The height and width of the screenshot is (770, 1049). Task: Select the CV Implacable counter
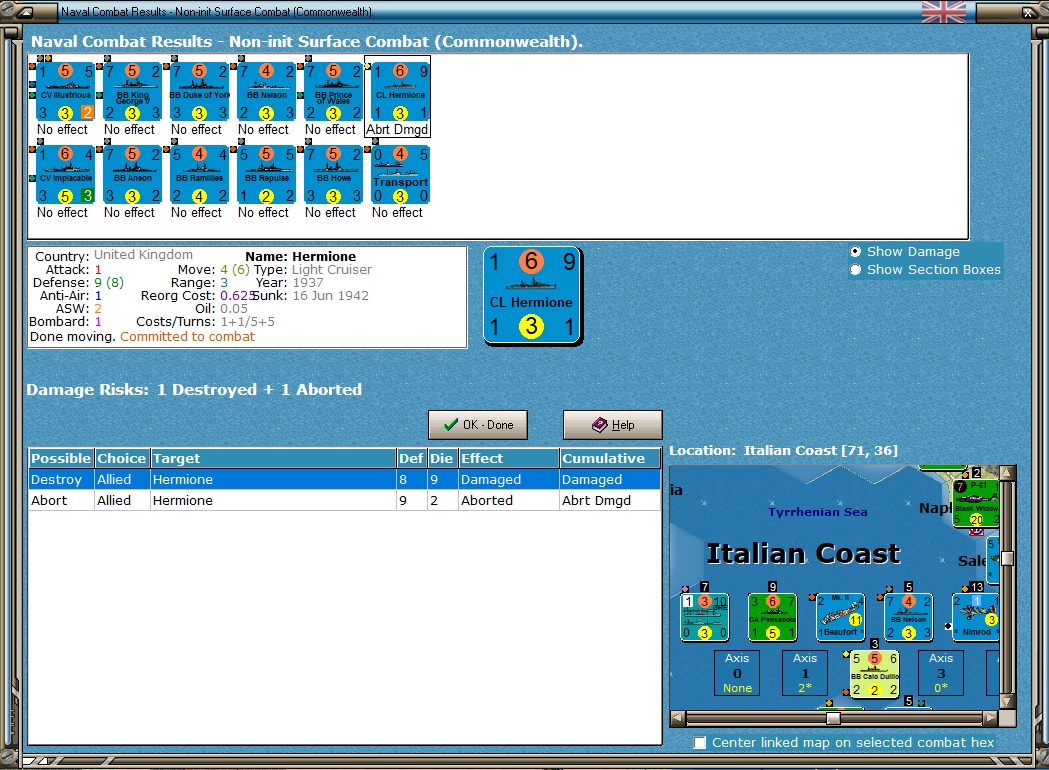65,175
